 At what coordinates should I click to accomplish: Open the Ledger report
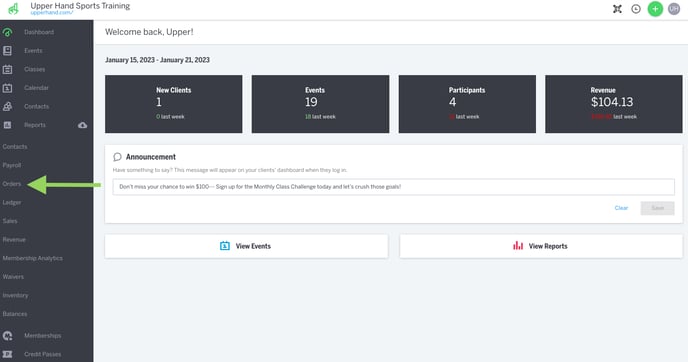click(x=12, y=202)
